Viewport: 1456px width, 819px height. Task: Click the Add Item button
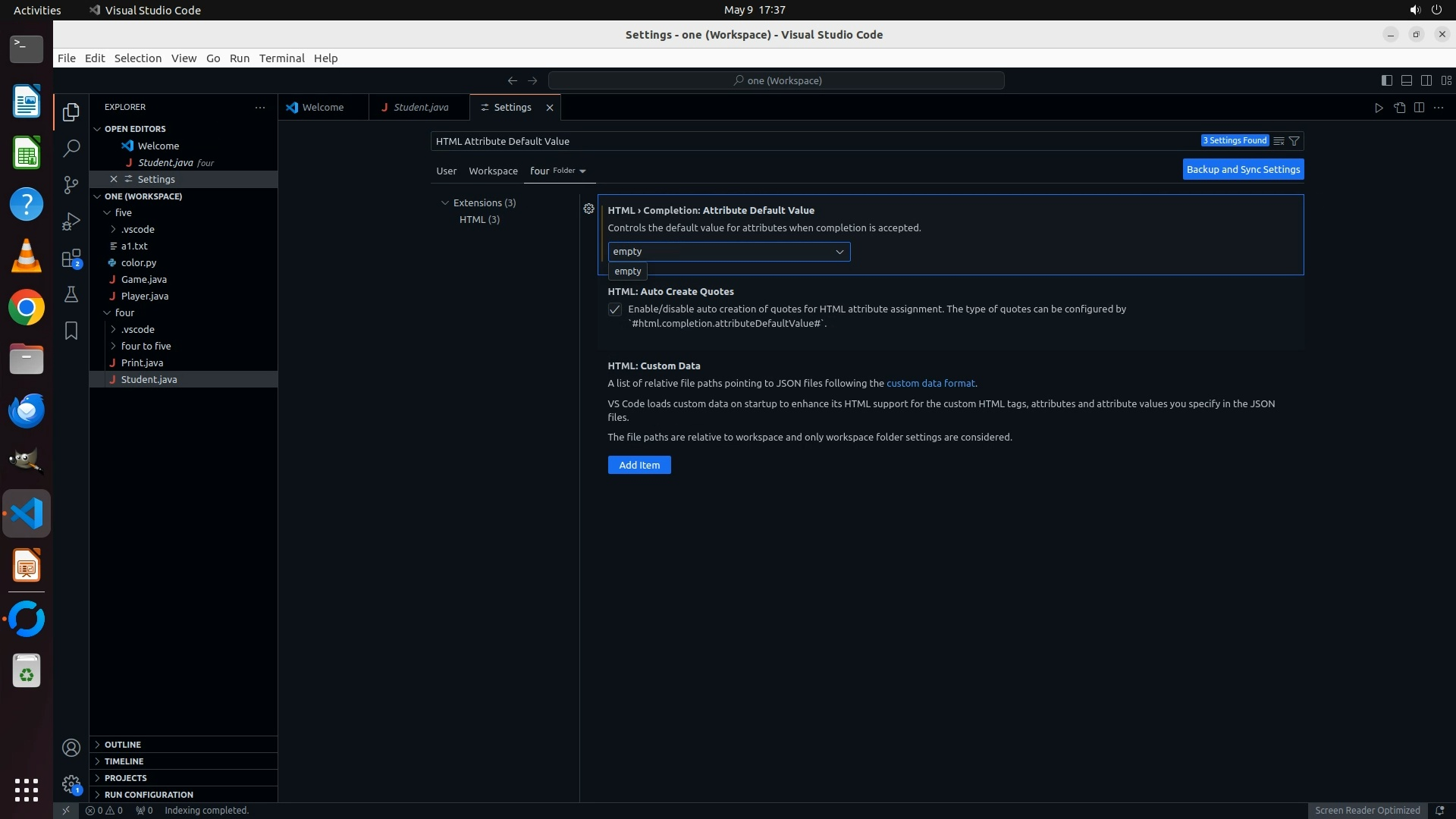639,465
